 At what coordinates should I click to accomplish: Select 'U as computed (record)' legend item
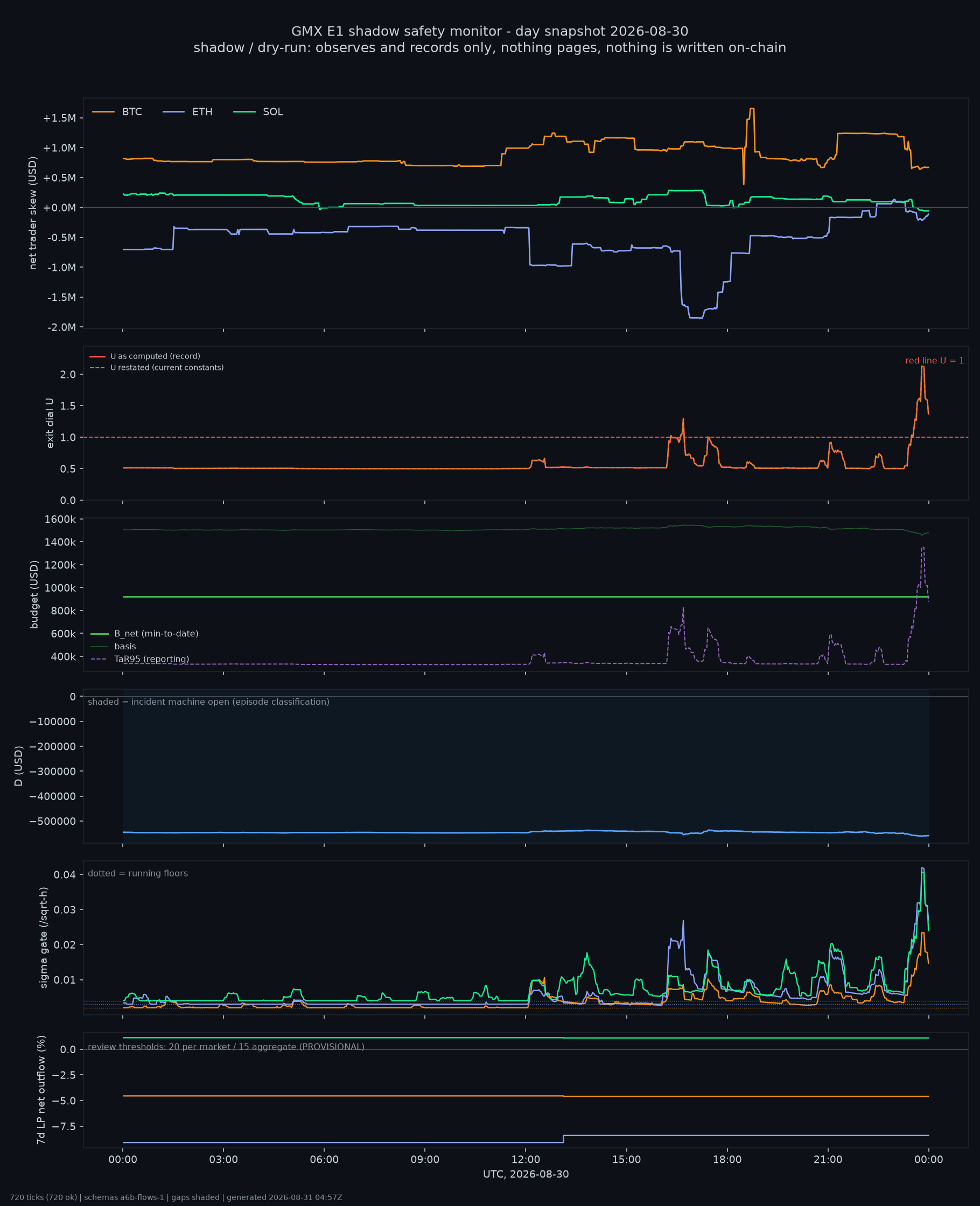145,356
